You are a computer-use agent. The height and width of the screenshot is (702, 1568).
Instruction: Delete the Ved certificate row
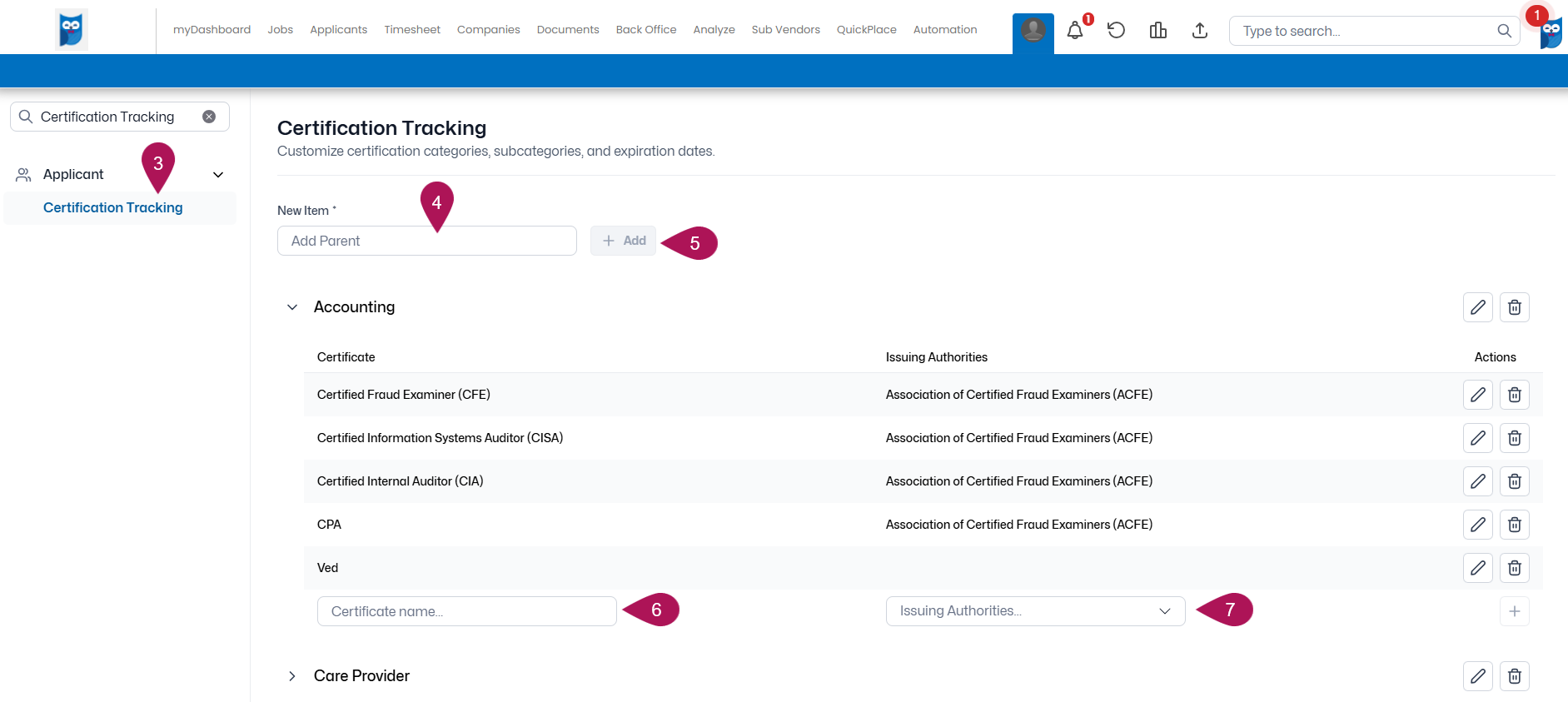(x=1514, y=568)
